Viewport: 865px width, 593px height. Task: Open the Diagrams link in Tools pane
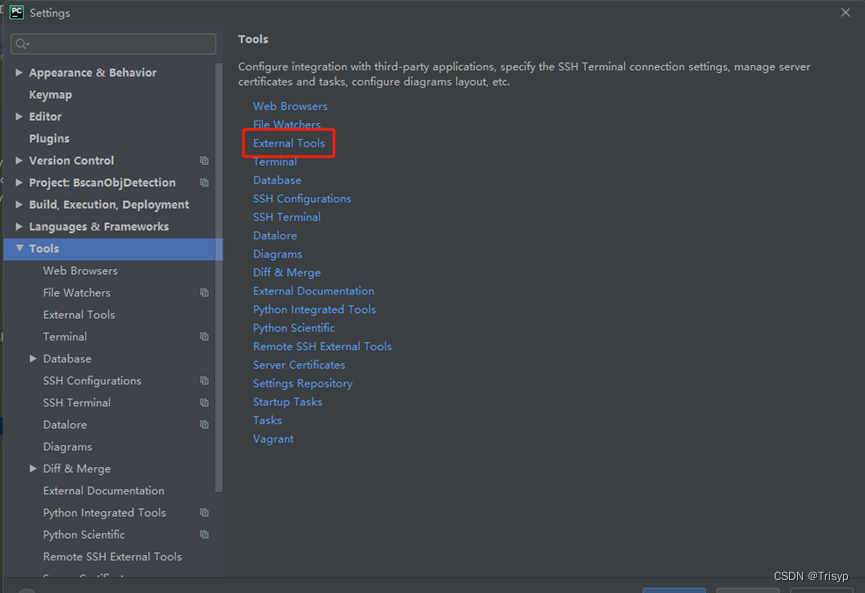tap(277, 254)
